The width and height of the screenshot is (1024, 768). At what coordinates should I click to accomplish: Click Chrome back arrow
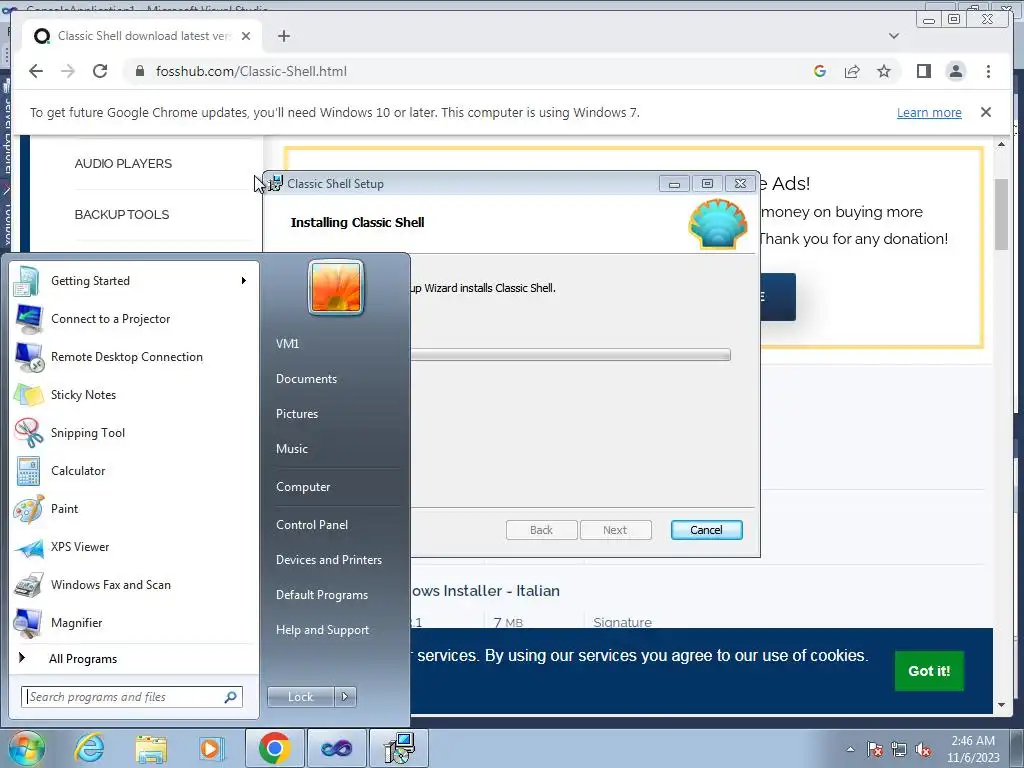click(36, 71)
